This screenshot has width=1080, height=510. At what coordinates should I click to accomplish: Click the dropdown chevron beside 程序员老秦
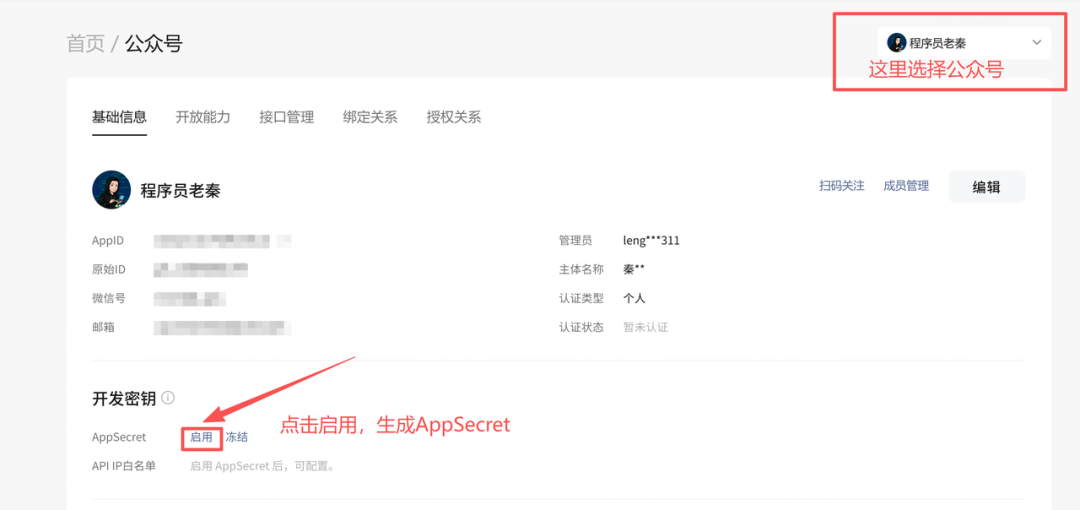[x=1037, y=43]
